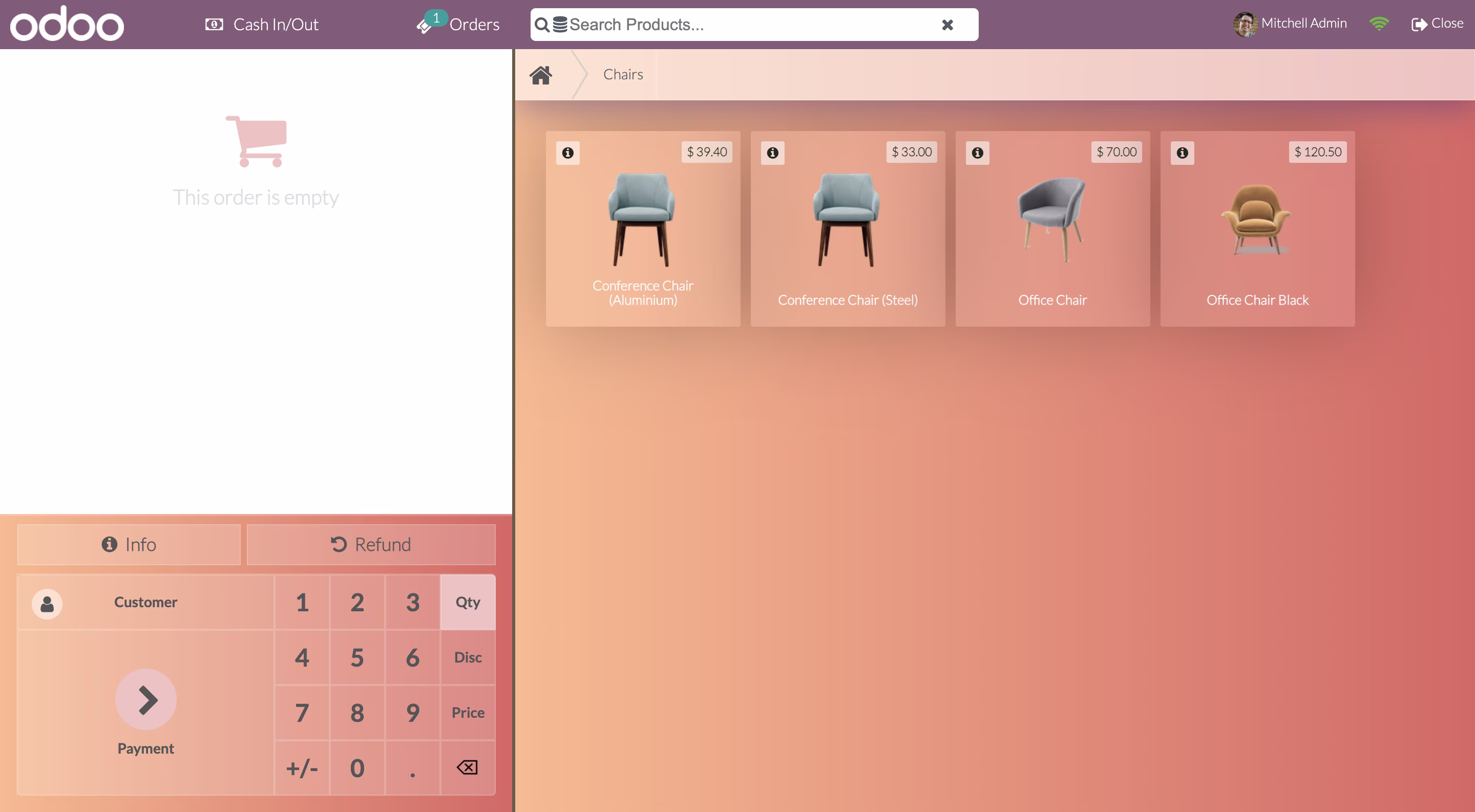Tap numpad key 4
This screenshot has height=812, width=1475.
pos(302,657)
